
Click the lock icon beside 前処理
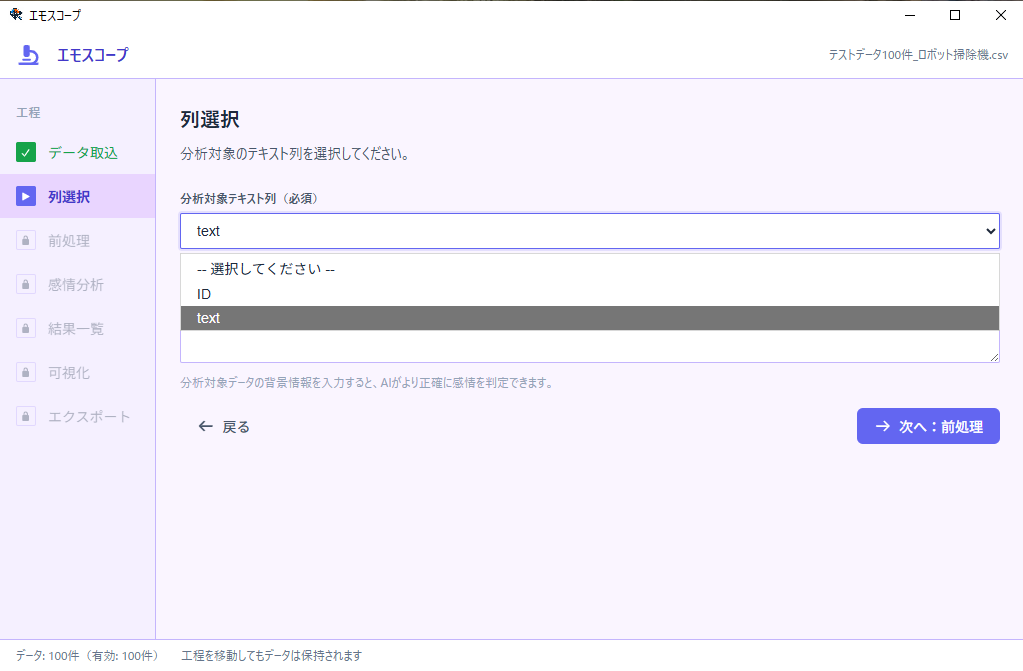[x=26, y=240]
